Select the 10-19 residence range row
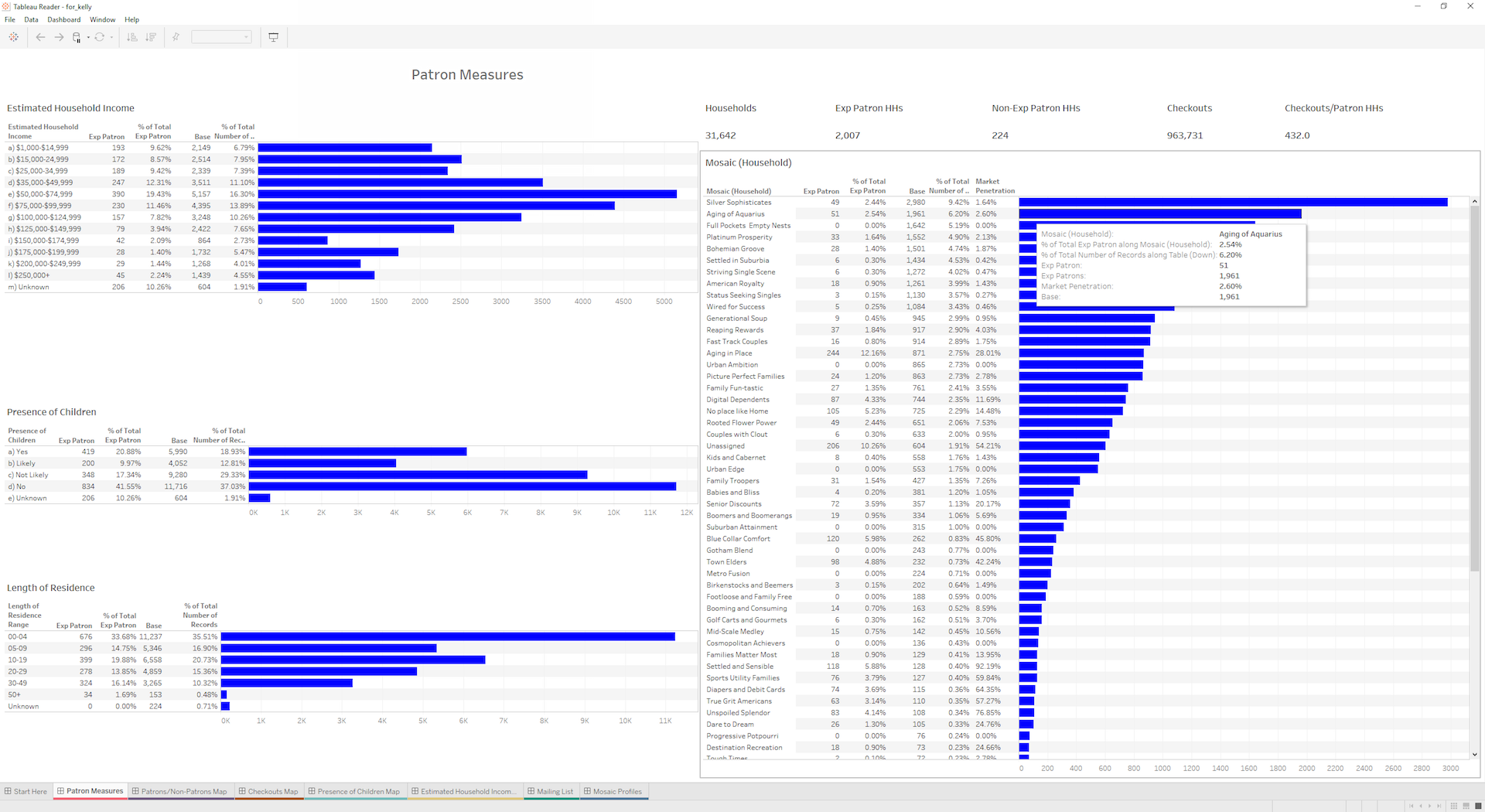The width and height of the screenshot is (1485, 812). 350,660
